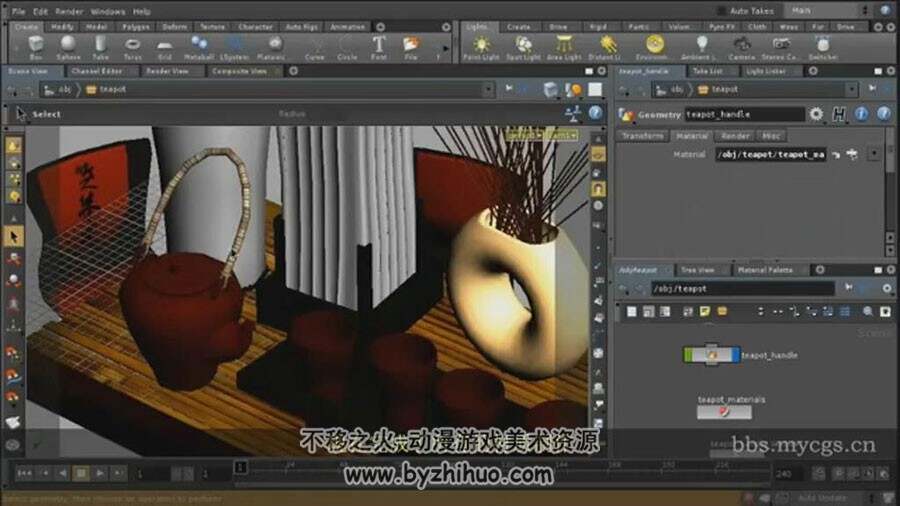Screen dimensions: 900x506
Task: Click the stop playback button
Action: click(x=81, y=473)
